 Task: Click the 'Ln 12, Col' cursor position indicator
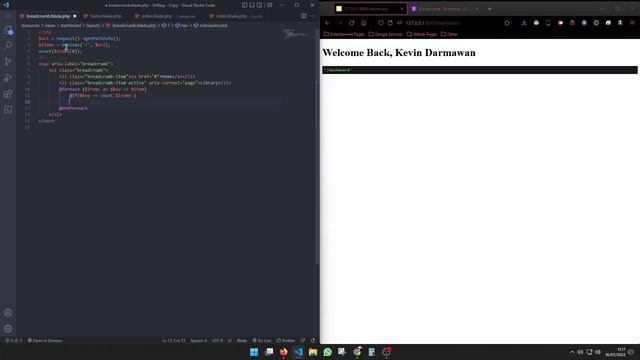point(173,340)
